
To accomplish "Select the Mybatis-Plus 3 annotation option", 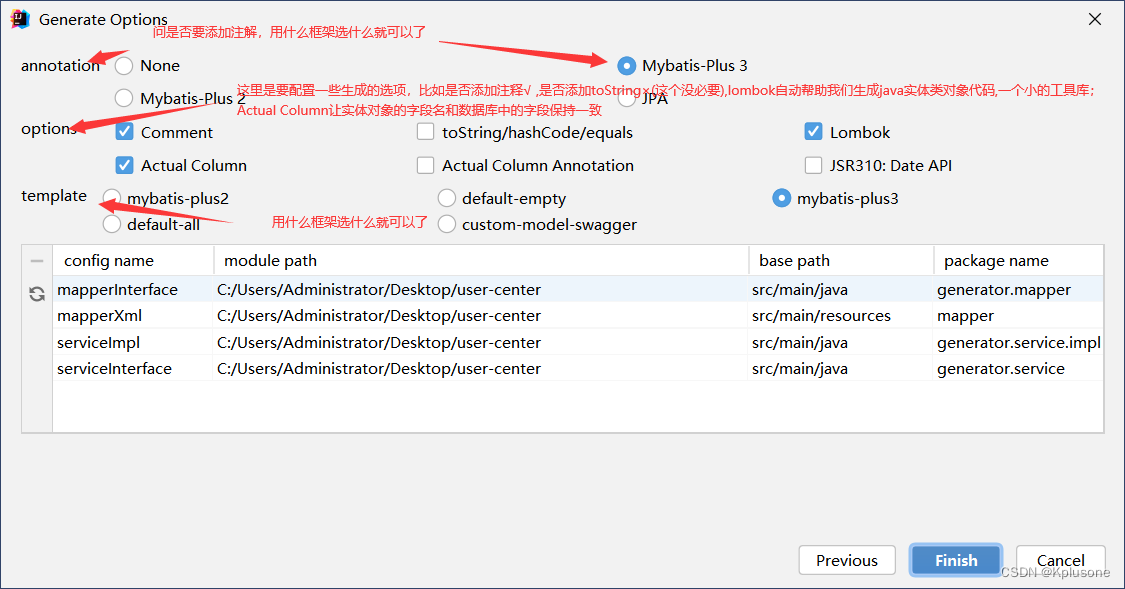I will 626,66.
